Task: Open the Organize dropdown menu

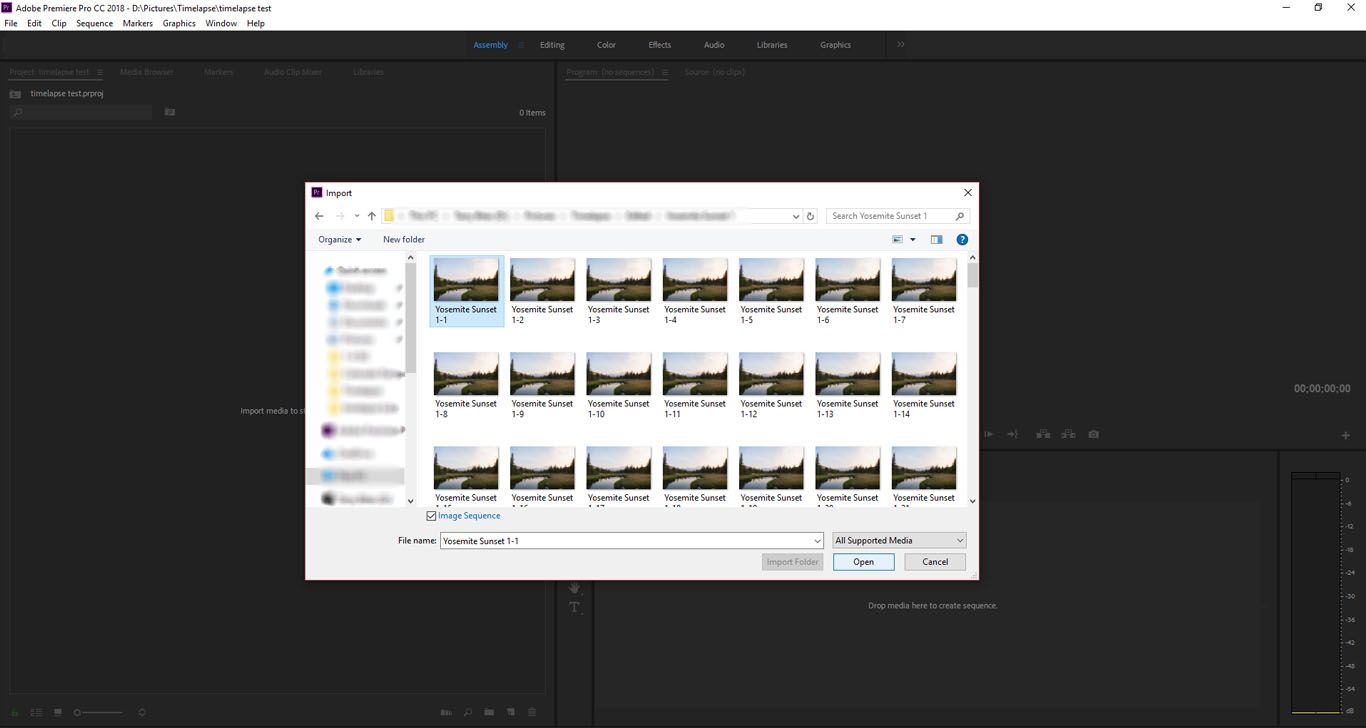Action: [339, 240]
